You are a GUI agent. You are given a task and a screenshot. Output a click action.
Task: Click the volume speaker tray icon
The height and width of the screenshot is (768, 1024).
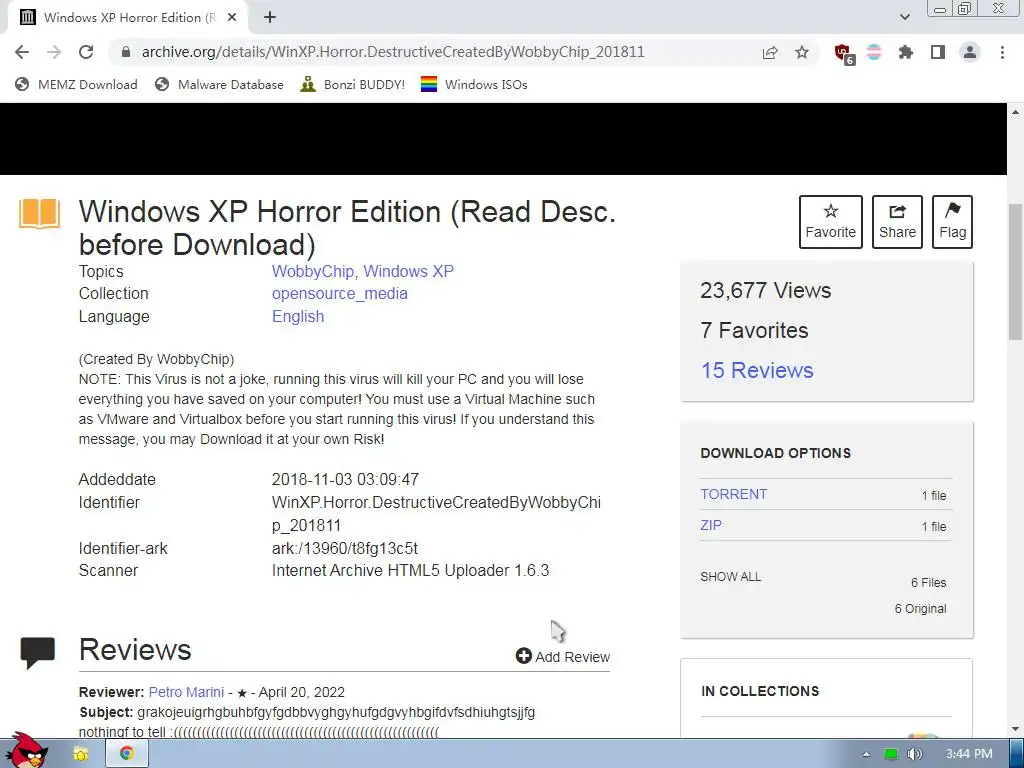tap(914, 754)
